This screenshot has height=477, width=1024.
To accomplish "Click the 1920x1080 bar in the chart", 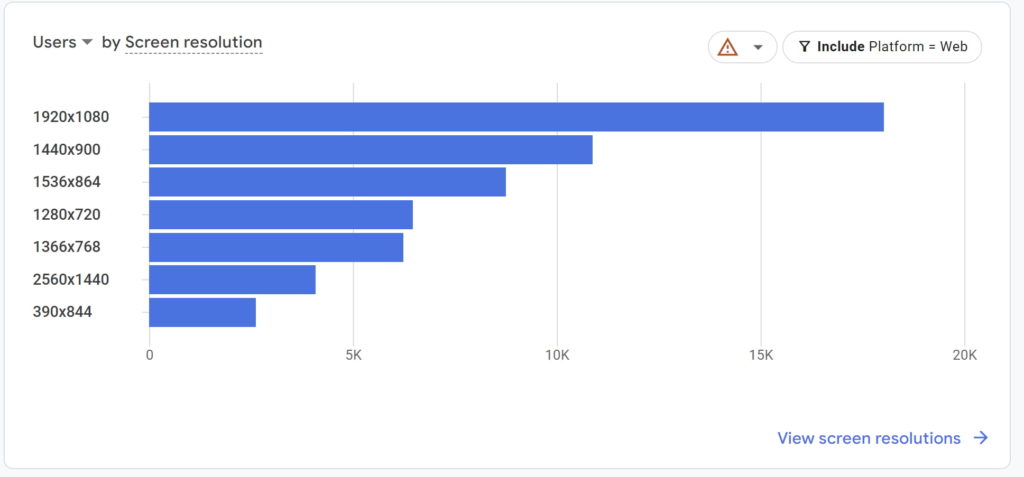I will (516, 117).
